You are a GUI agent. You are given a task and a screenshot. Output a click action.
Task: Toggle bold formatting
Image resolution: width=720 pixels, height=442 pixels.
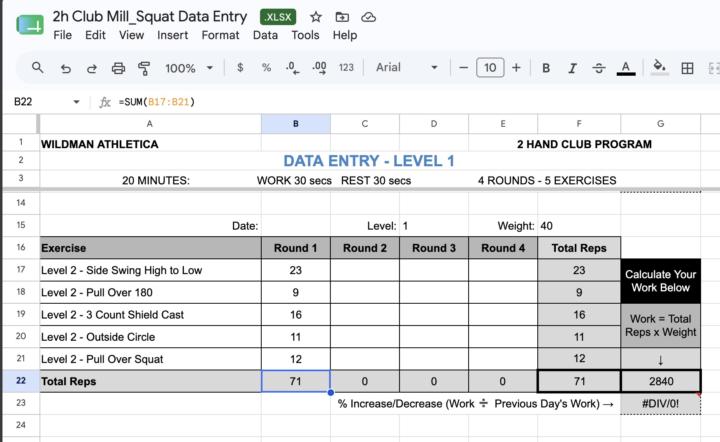click(x=546, y=68)
